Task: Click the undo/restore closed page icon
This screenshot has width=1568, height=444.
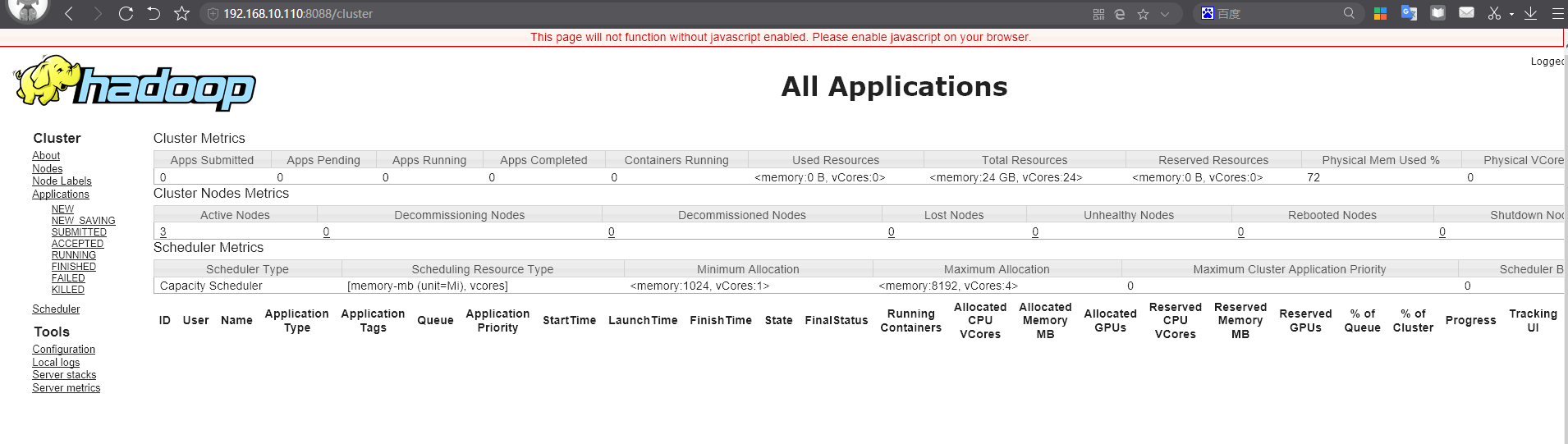Action: pos(154,14)
